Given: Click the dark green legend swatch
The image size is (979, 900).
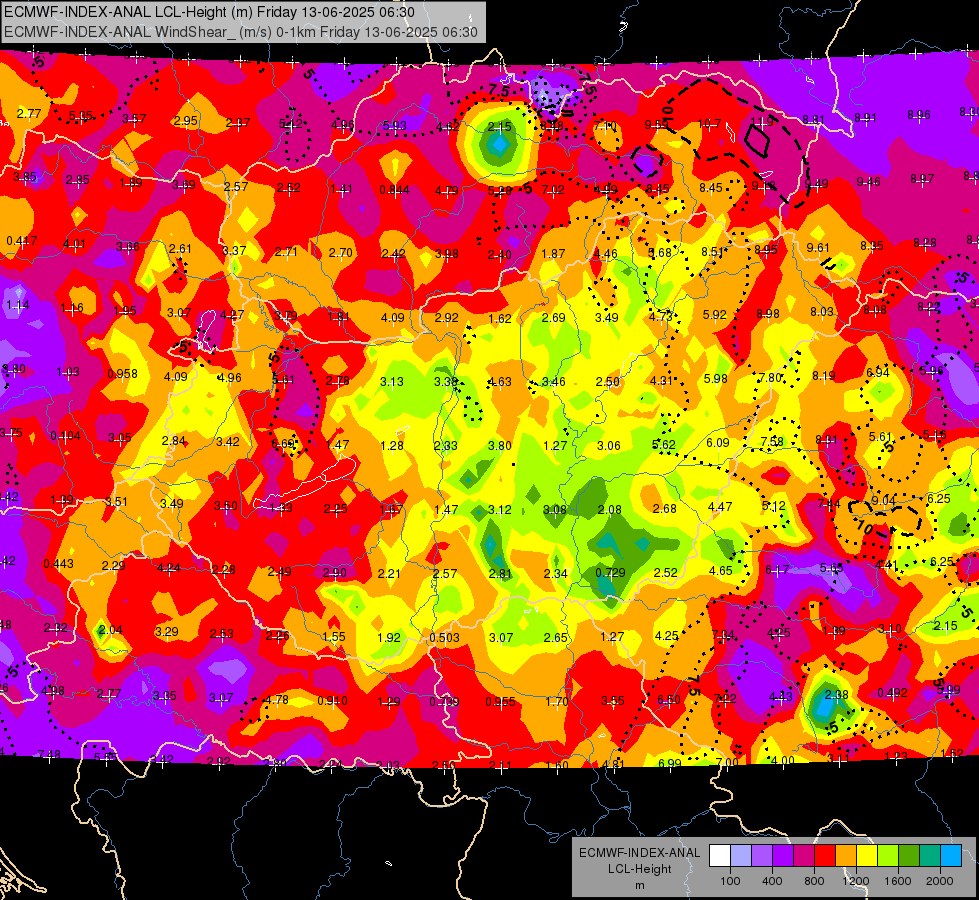Looking at the screenshot, I should pyautogui.click(x=909, y=856).
